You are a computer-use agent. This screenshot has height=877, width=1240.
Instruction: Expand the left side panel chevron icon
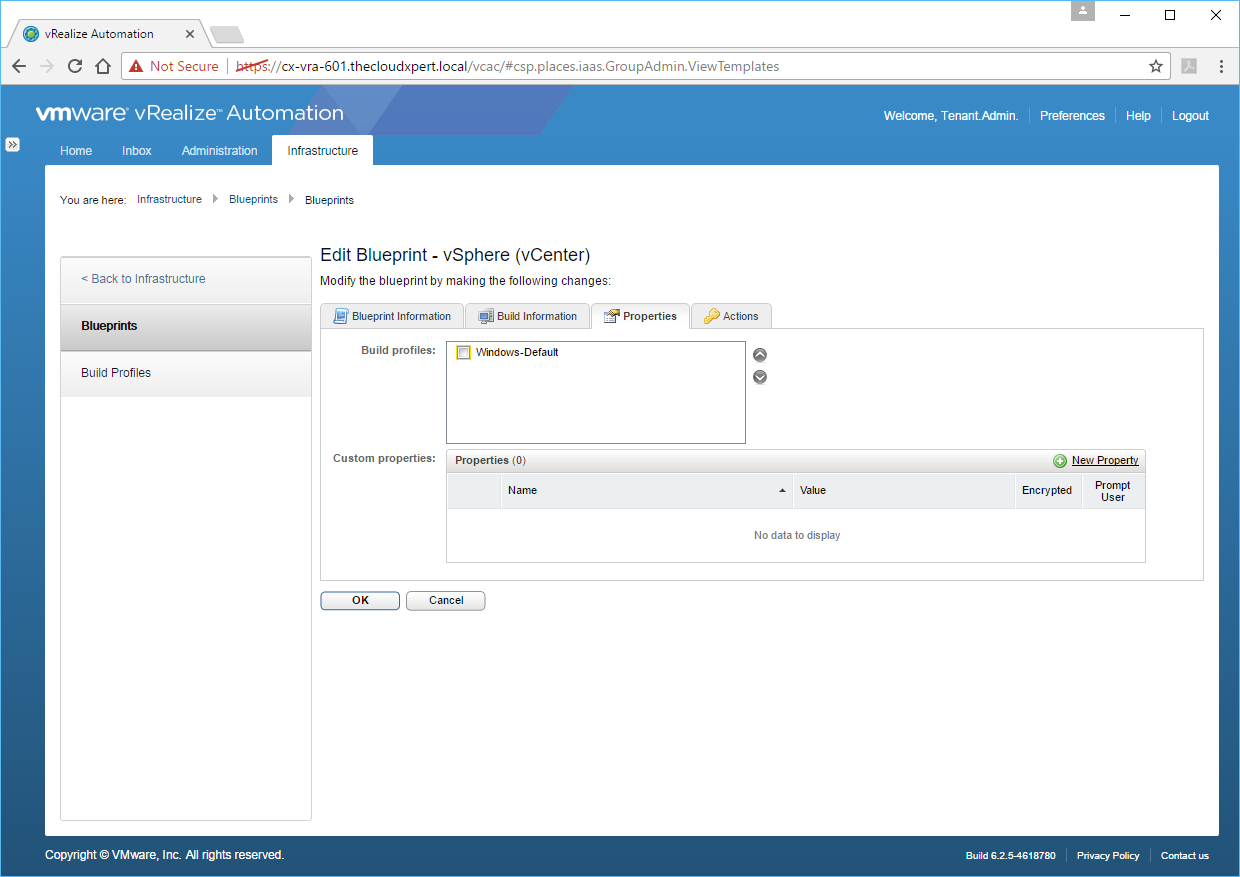pyautogui.click(x=12, y=145)
